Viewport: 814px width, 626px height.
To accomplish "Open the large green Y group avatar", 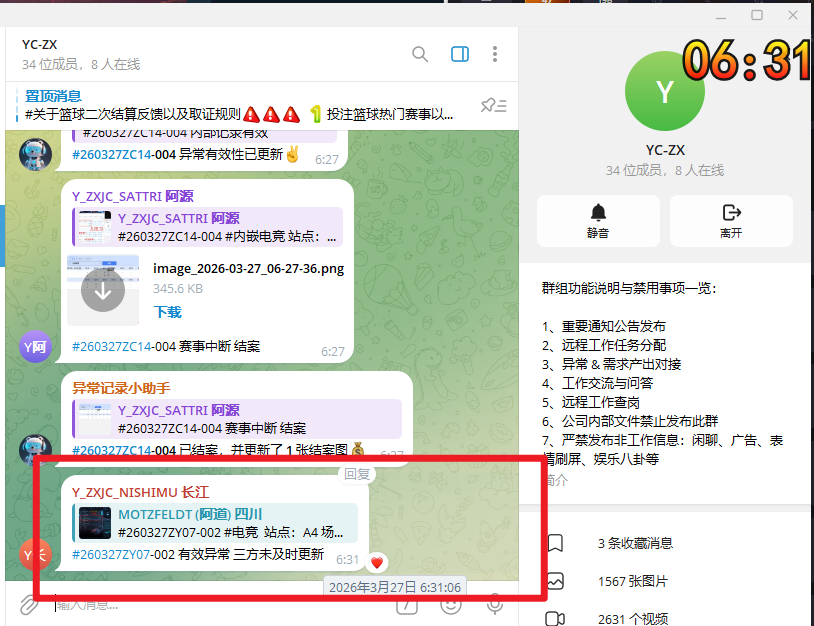I will [664, 91].
